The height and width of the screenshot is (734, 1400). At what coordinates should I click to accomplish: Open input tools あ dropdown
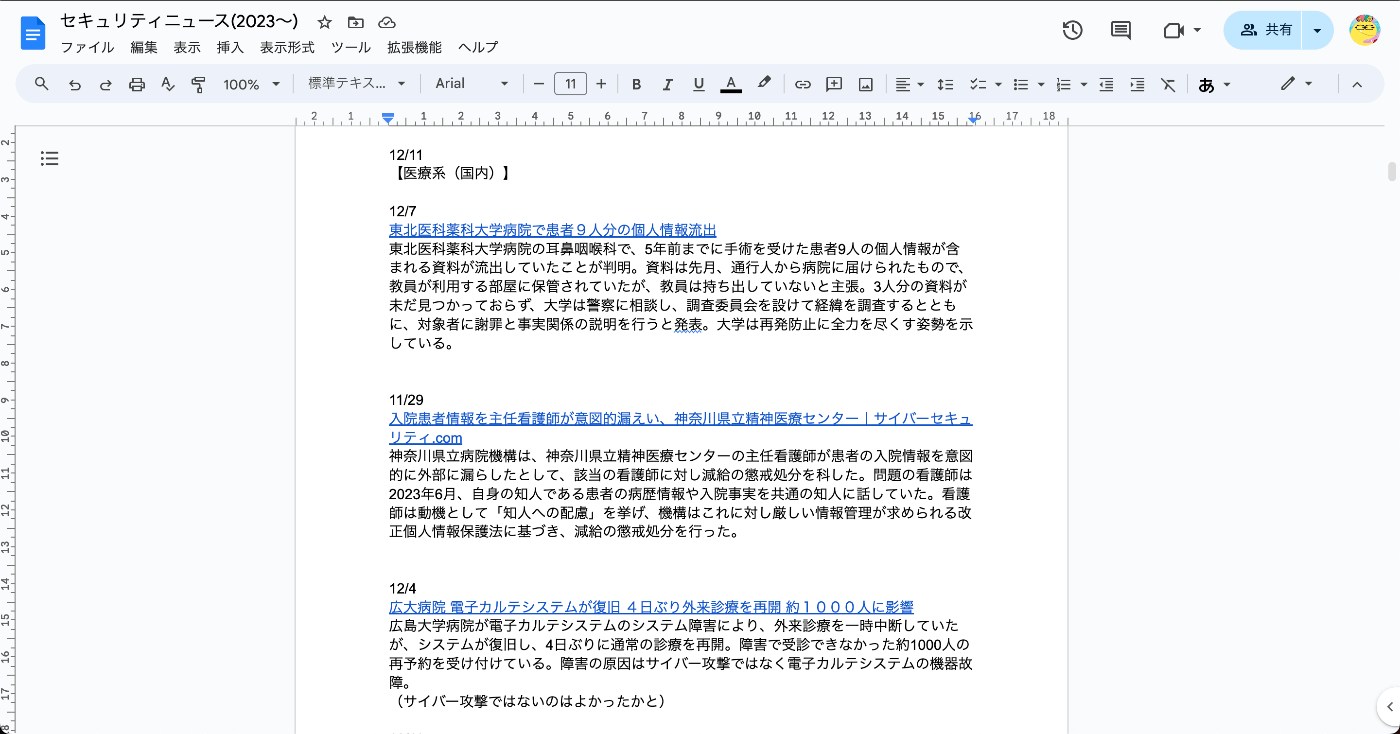pos(1214,84)
